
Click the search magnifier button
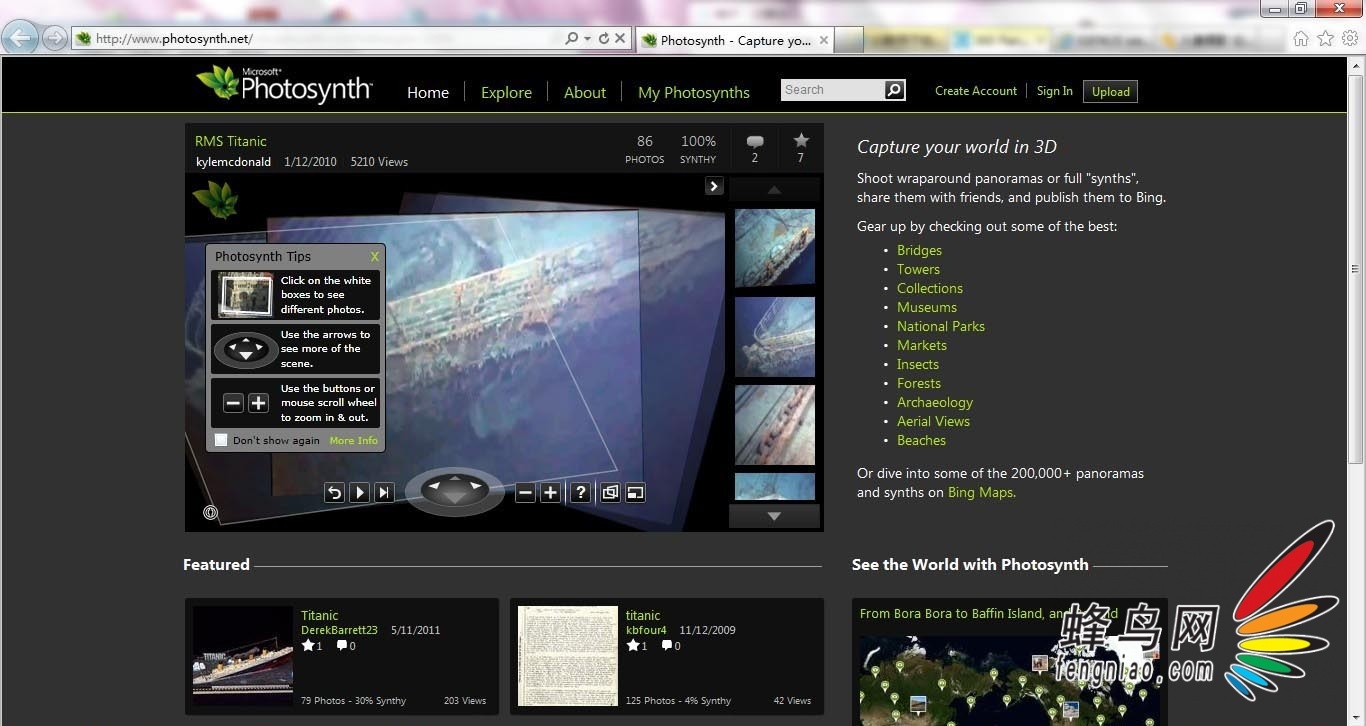(895, 90)
